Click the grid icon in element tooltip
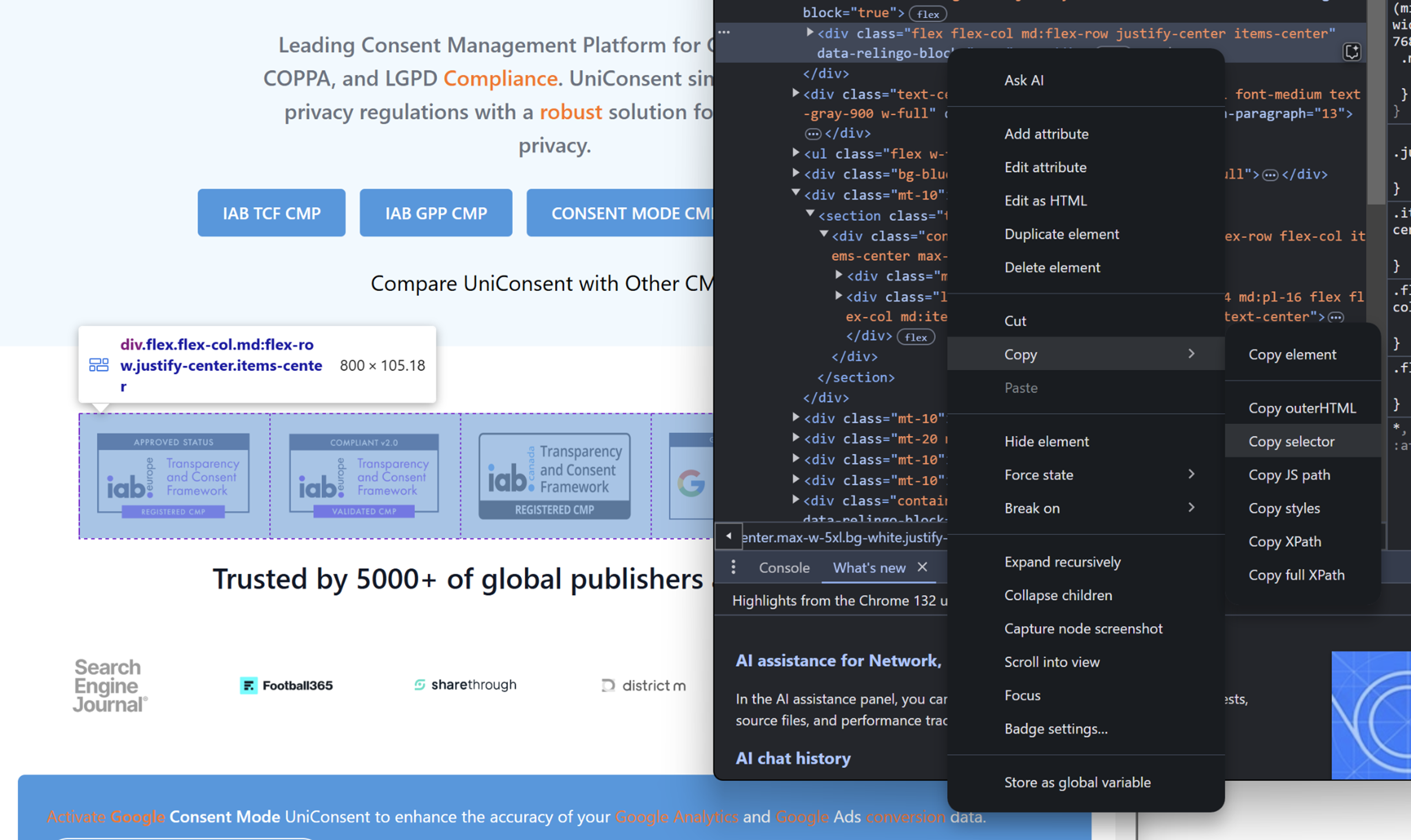This screenshot has height=840, width=1411. coord(98,365)
